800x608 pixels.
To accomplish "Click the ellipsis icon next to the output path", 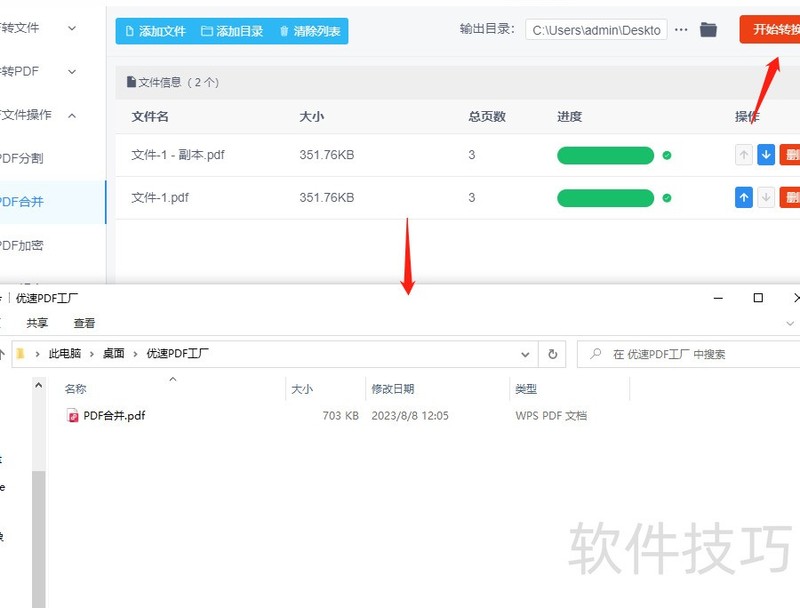I will tap(681, 29).
